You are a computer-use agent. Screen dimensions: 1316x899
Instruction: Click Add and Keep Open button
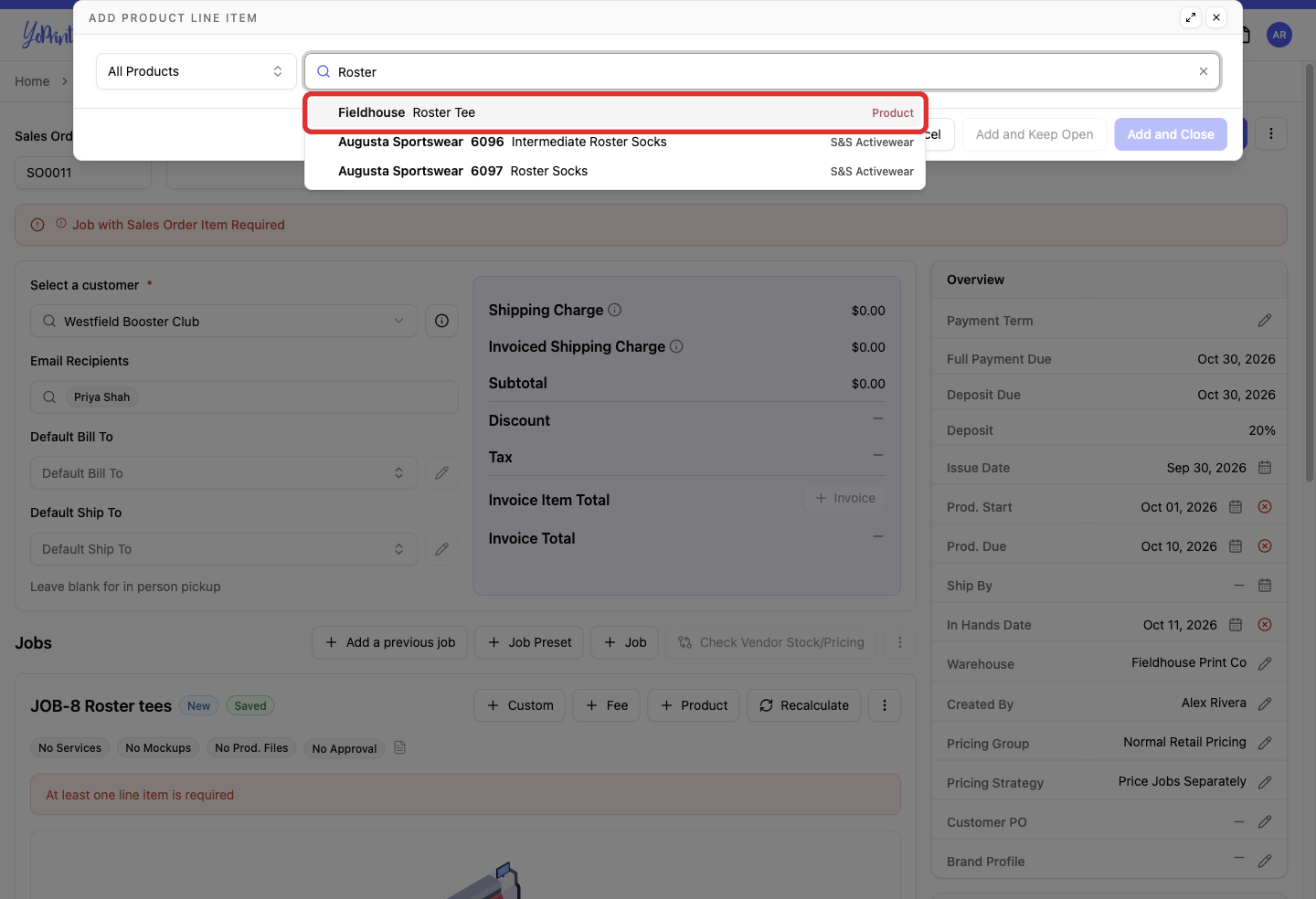coord(1035,134)
